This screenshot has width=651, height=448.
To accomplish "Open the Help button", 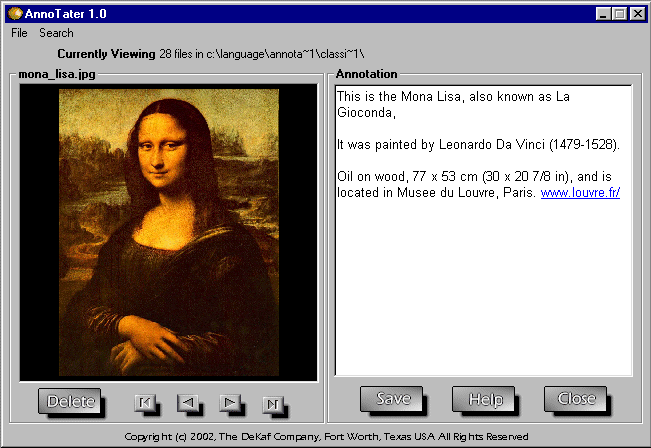I will point(484,399).
